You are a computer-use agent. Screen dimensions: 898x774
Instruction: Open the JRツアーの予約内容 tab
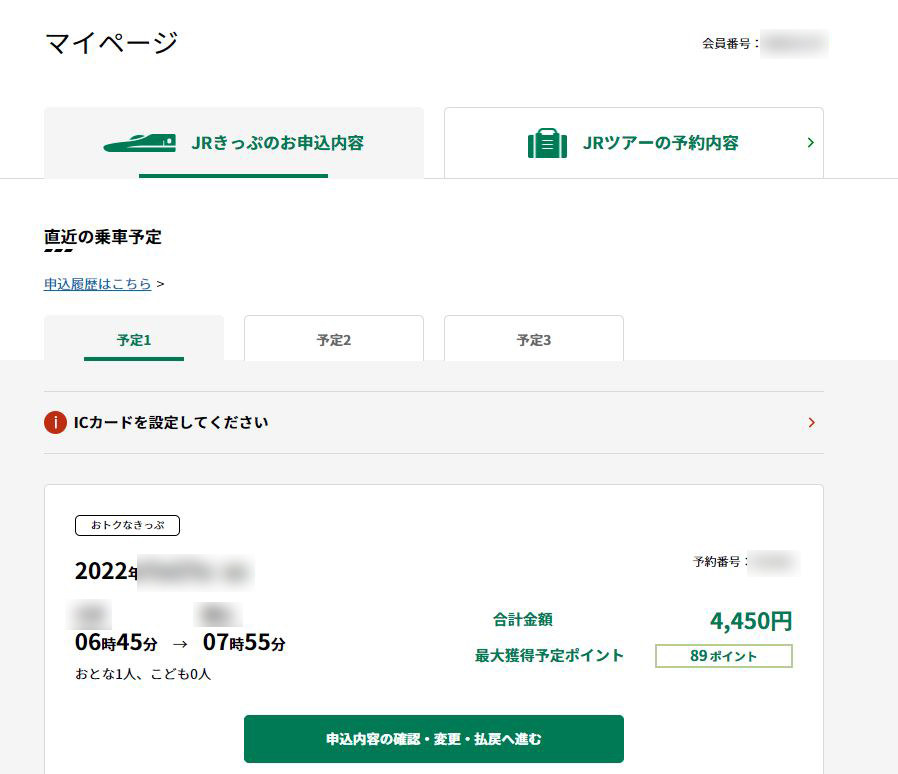tap(634, 143)
